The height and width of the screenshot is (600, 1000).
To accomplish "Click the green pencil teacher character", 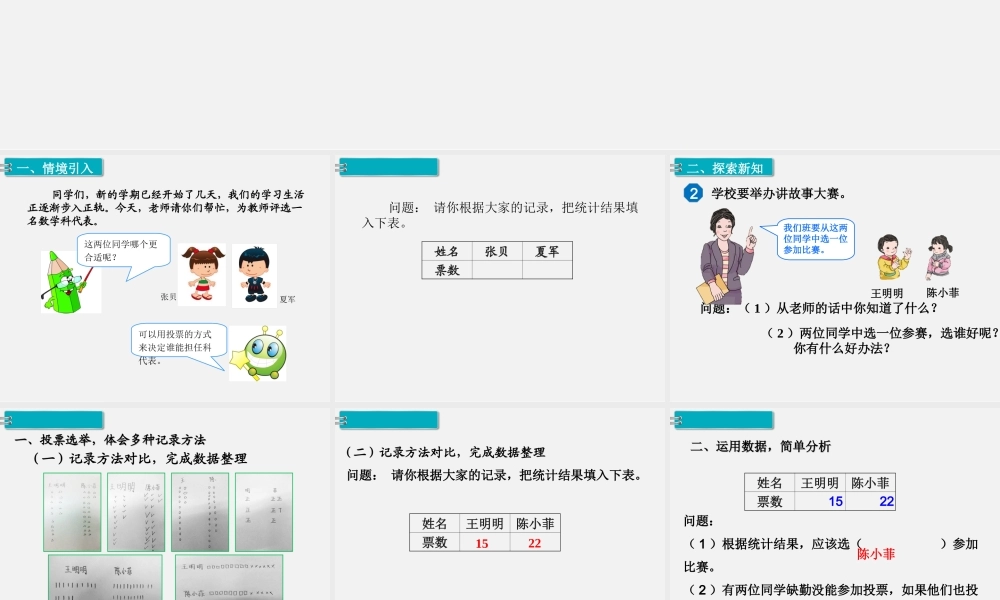I will 66,282.
